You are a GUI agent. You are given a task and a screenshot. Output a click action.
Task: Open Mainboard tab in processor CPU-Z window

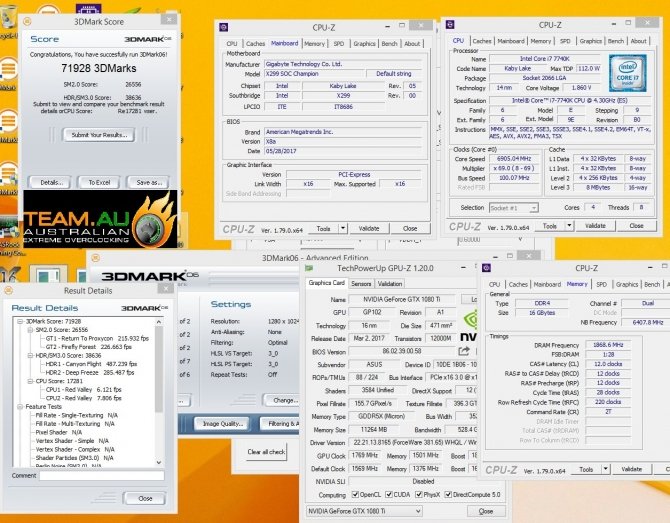tap(511, 41)
